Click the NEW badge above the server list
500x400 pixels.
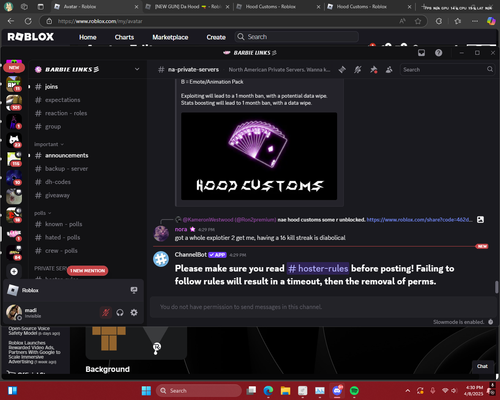pyautogui.click(x=14, y=67)
